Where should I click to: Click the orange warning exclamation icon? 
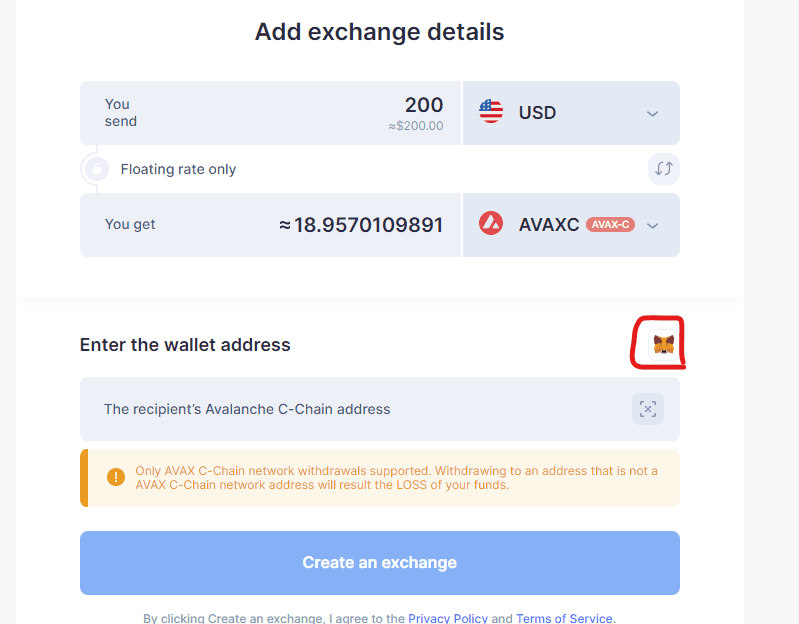(116, 477)
